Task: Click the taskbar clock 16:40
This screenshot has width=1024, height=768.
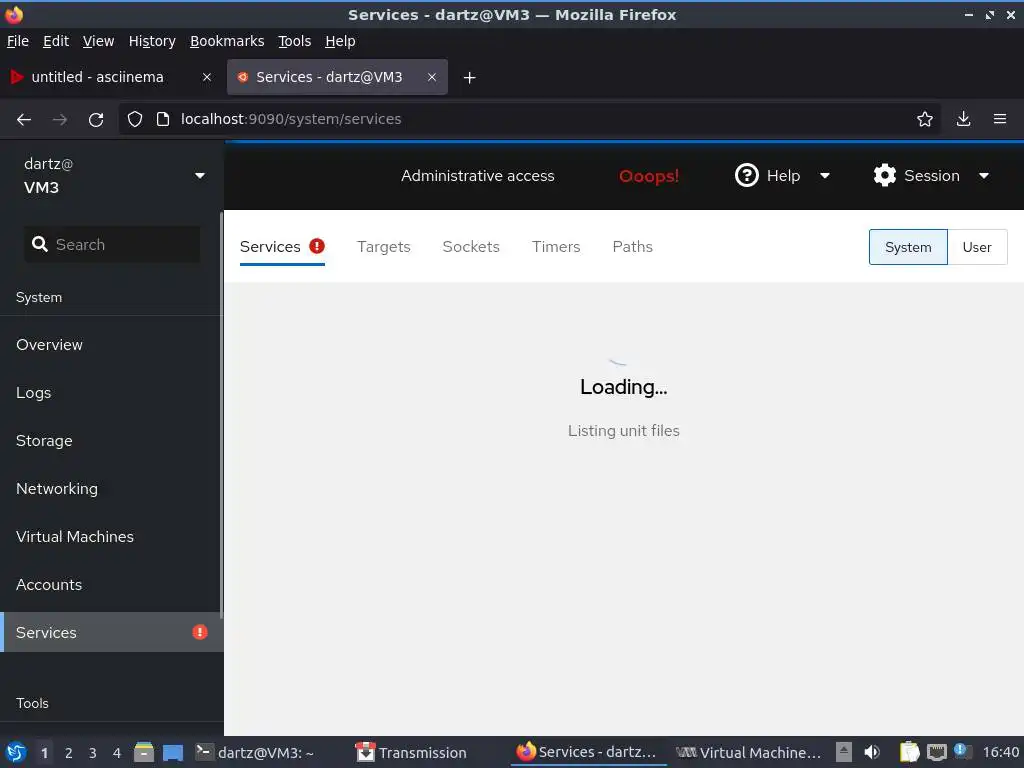Action: [x=1000, y=752]
